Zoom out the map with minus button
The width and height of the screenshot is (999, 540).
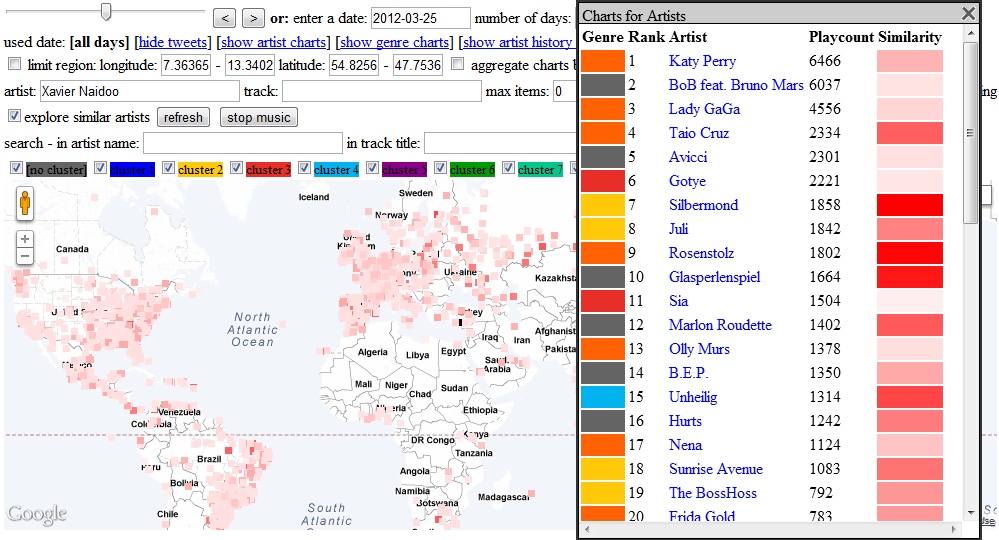point(25,257)
